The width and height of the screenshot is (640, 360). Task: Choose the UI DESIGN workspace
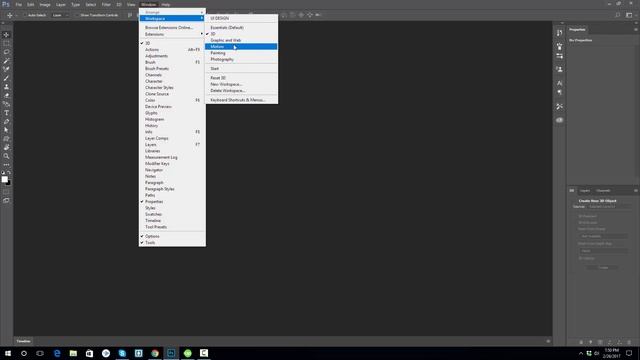tap(241, 18)
